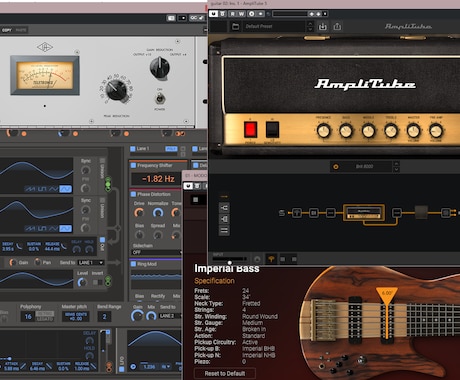Open the Brit 8000 amp model selector
This screenshot has height=380, width=460.
(x=364, y=166)
